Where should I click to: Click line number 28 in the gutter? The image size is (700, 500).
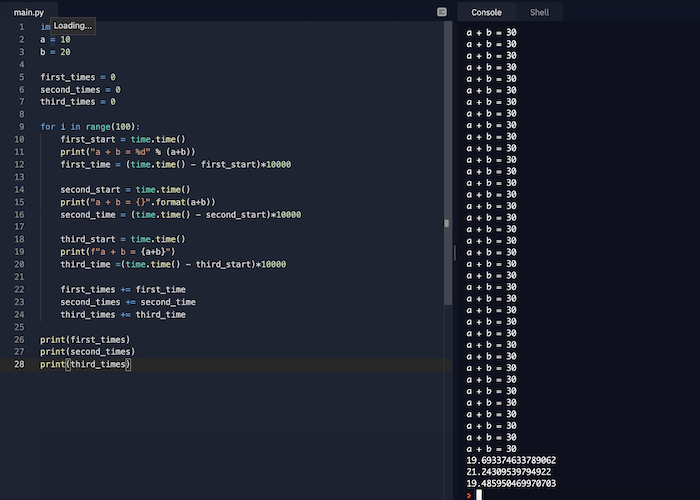pos(19,364)
